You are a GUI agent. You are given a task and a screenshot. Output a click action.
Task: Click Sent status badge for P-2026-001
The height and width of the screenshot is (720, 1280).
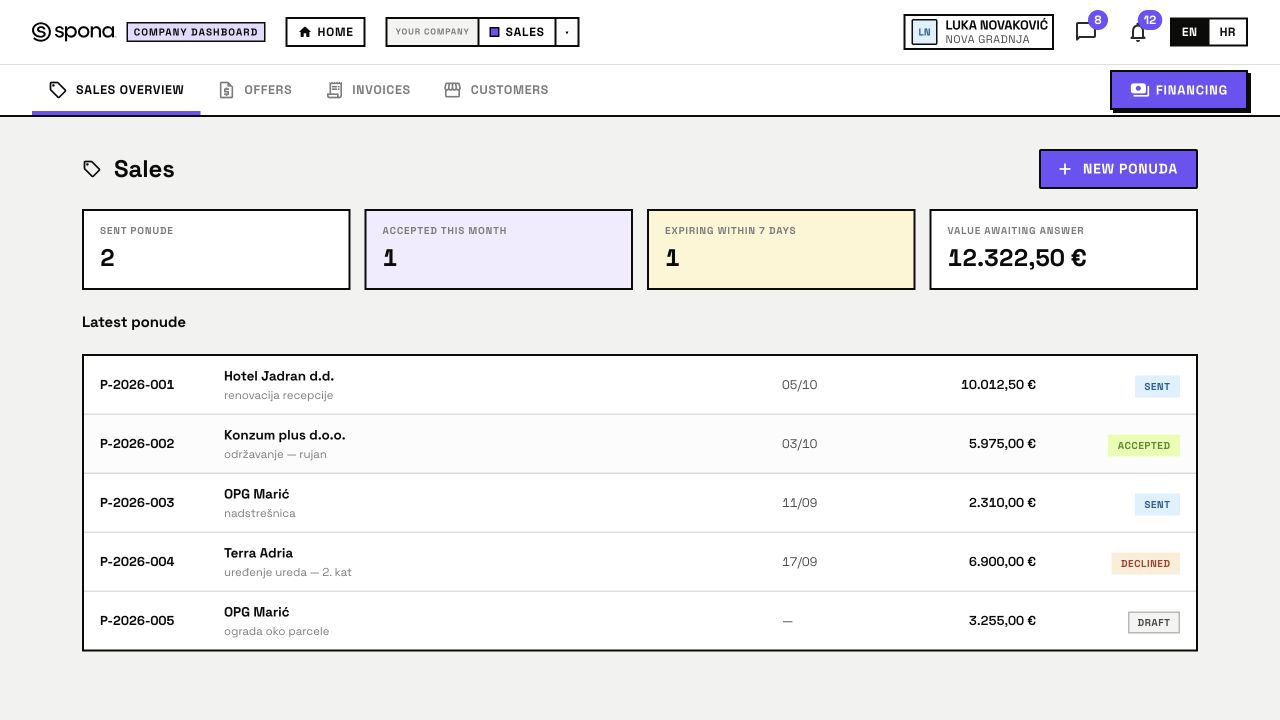(x=1157, y=386)
